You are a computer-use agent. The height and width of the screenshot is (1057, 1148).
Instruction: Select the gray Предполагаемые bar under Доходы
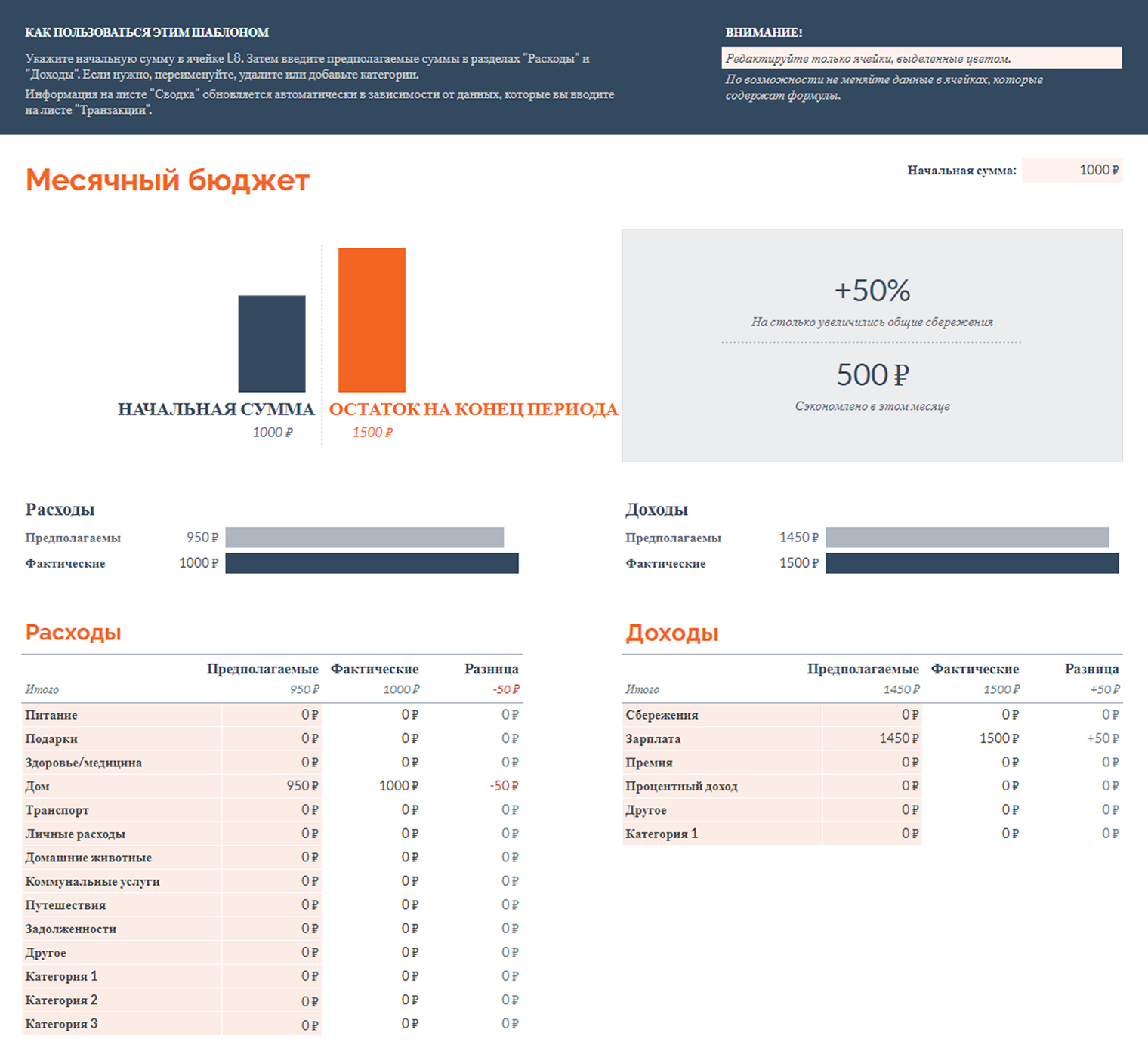[x=967, y=538]
